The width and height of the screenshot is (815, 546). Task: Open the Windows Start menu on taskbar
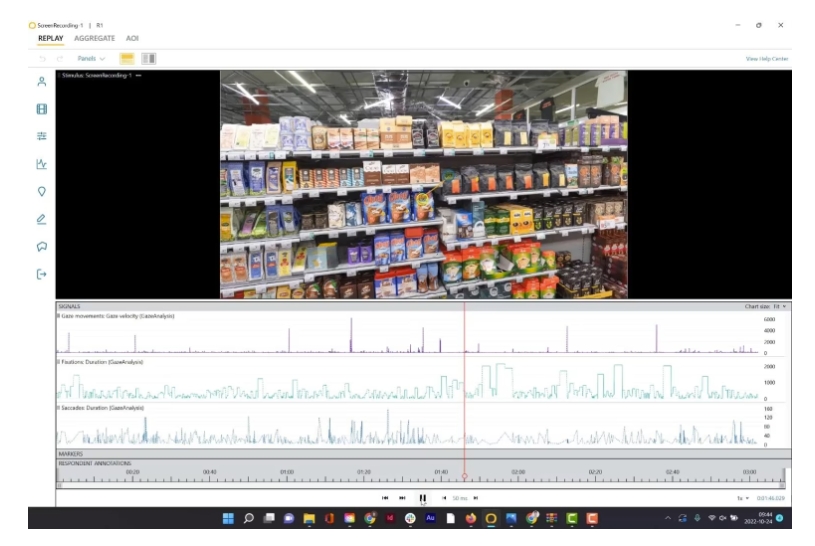click(228, 518)
